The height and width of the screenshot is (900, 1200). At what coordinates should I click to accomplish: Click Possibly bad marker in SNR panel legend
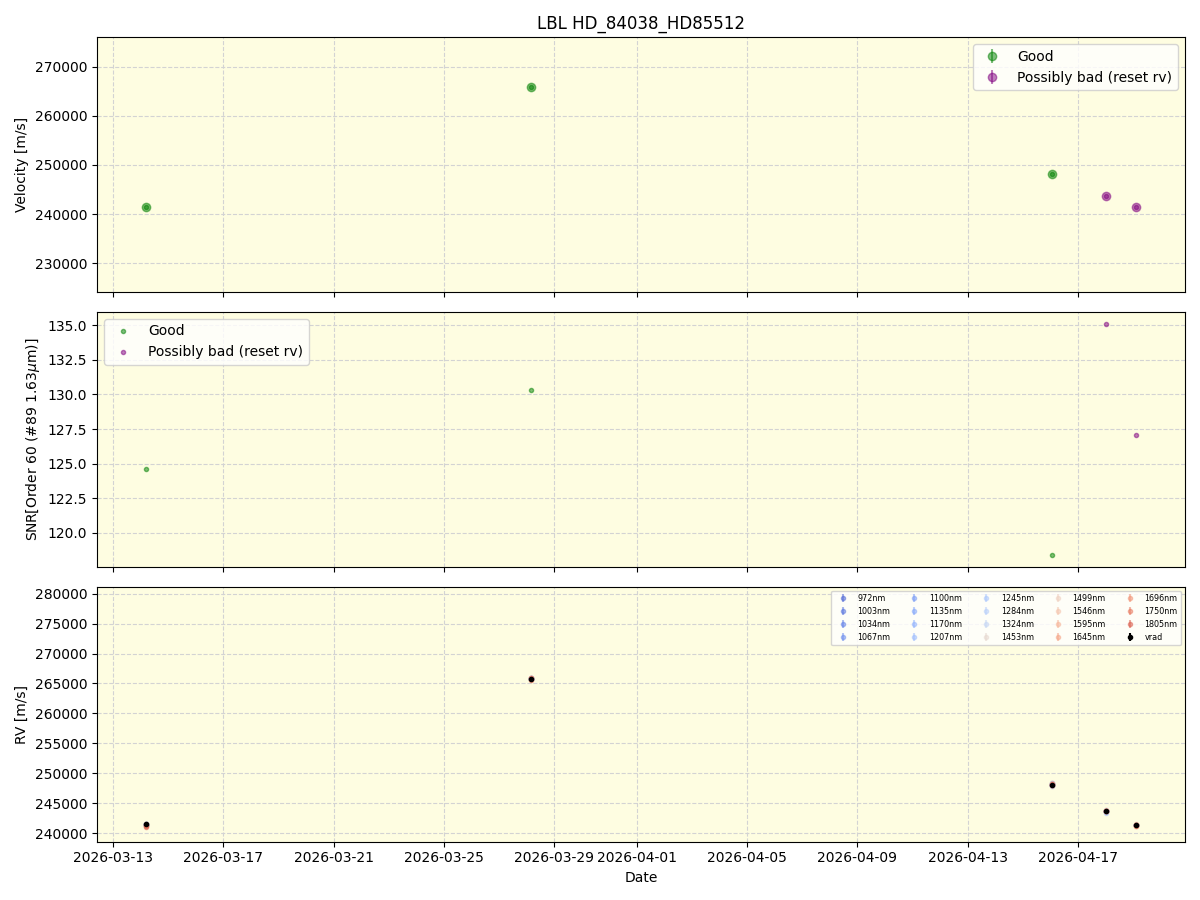(x=123, y=352)
